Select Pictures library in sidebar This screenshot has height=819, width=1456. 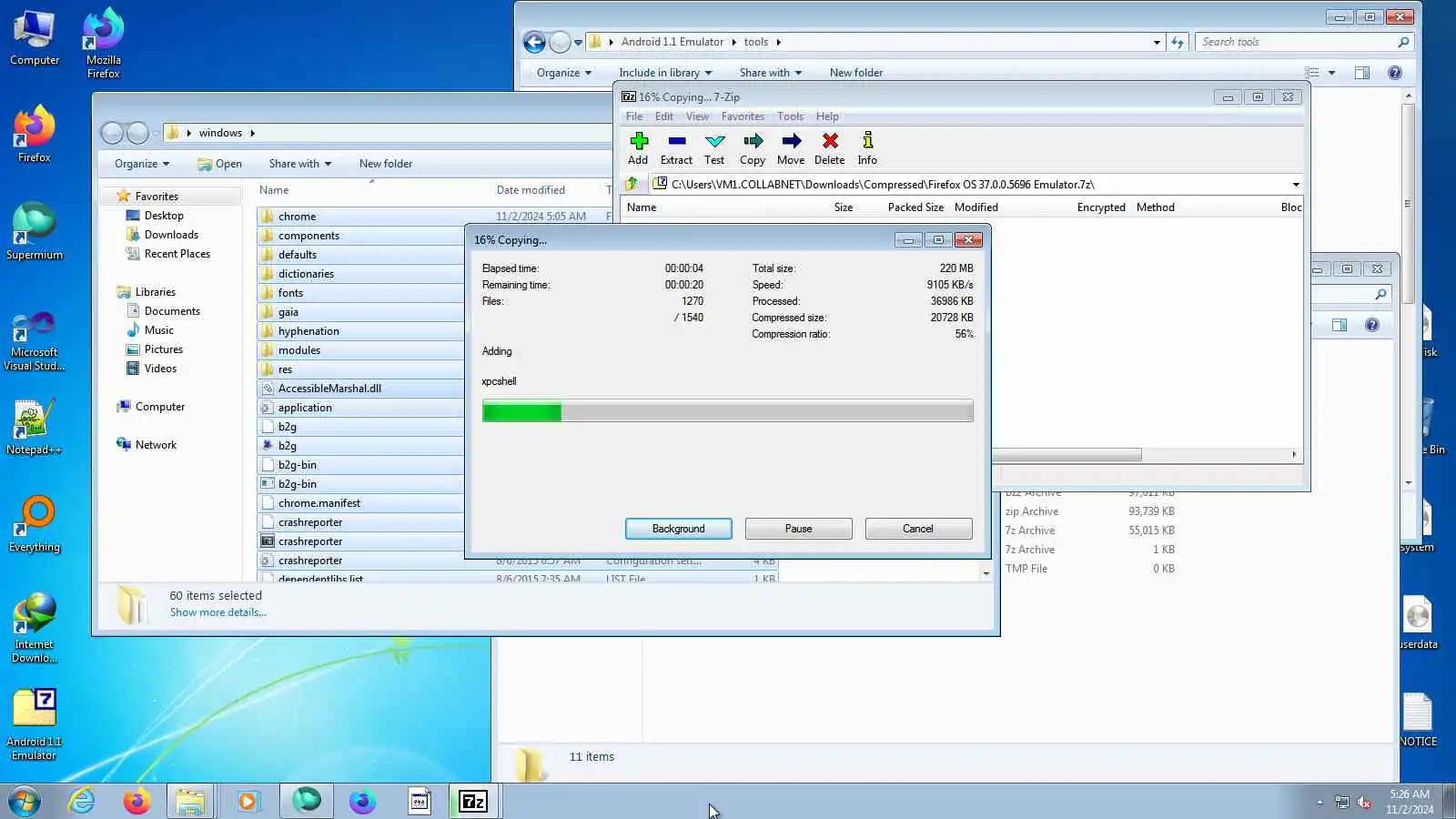(x=163, y=349)
